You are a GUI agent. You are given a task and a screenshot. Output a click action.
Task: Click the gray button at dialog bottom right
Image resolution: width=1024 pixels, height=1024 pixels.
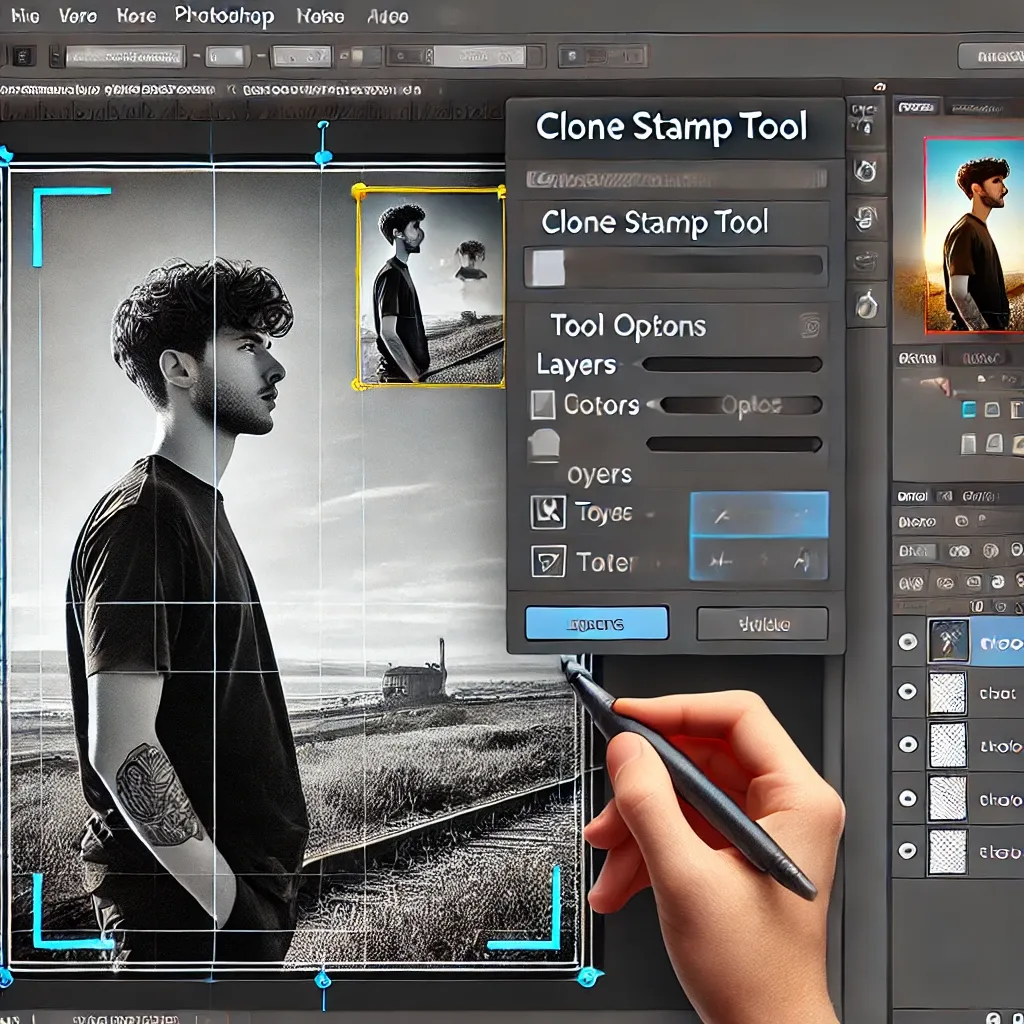(762, 624)
